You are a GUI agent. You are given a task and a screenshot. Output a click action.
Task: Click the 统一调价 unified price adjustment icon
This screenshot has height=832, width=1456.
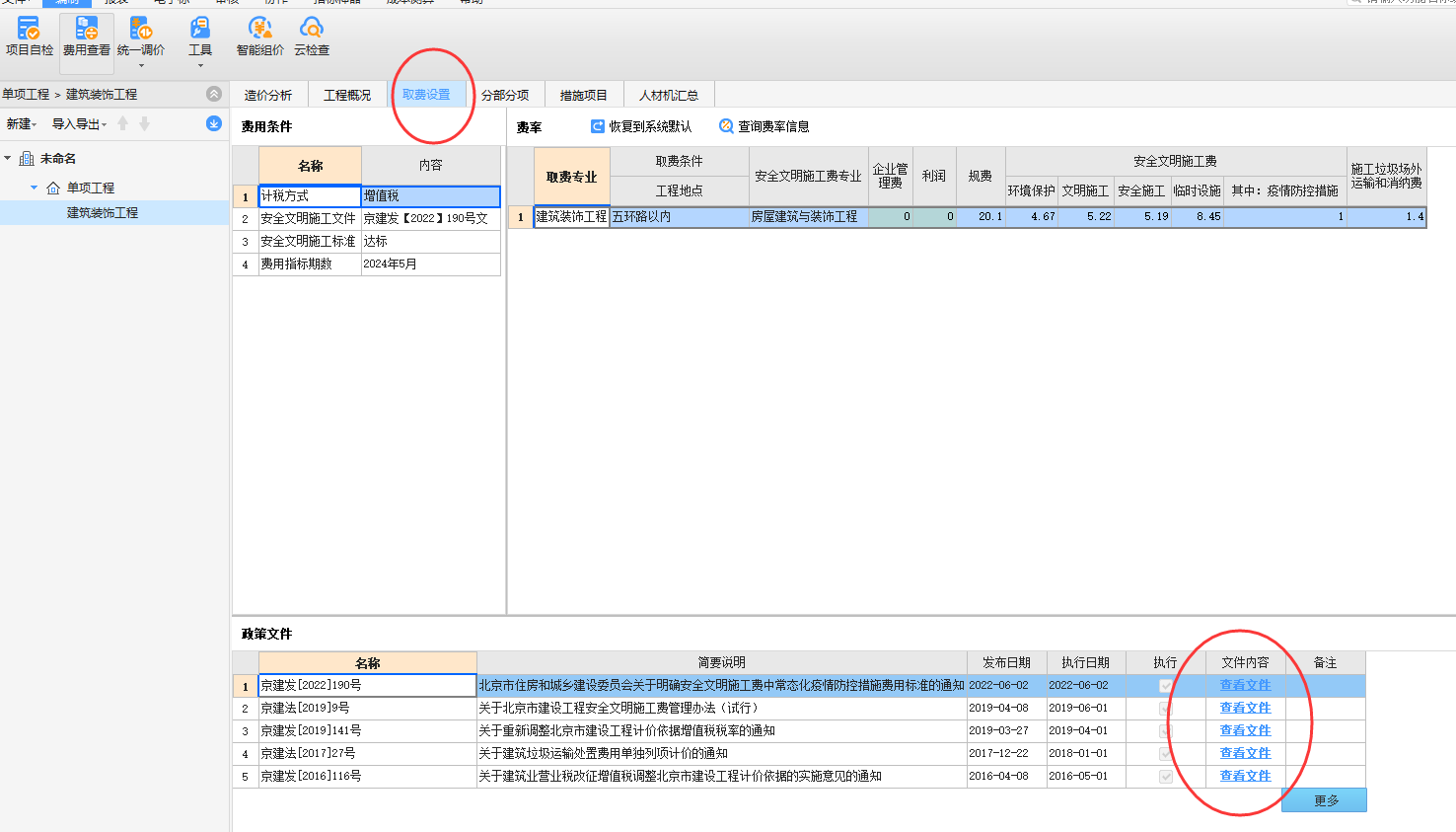(x=141, y=30)
